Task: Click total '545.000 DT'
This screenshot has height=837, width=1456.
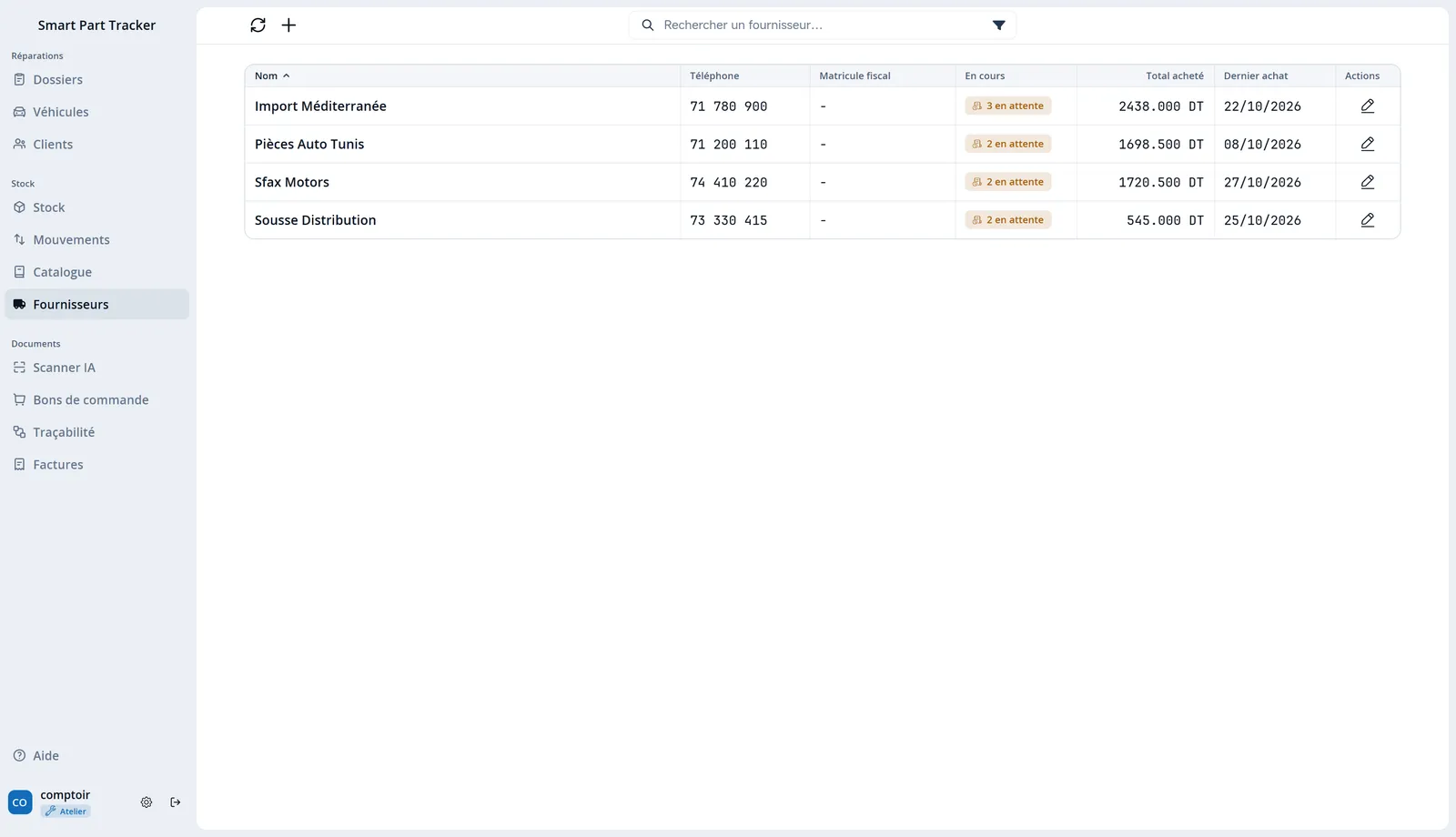Action: coord(1165,220)
